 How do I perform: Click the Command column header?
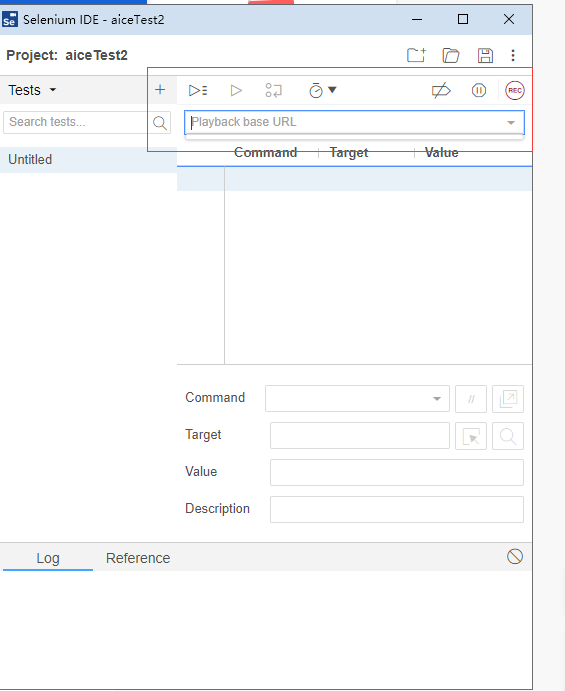(266, 152)
